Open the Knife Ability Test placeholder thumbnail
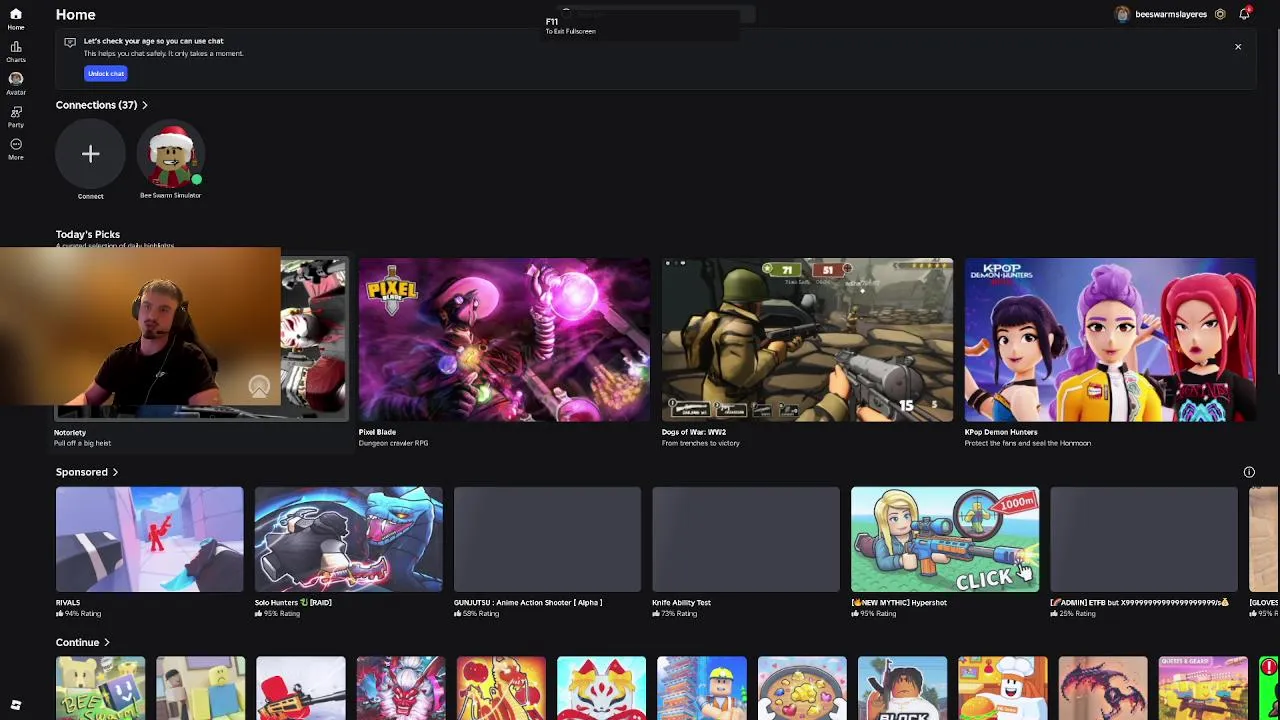This screenshot has height=720, width=1280. 746,540
